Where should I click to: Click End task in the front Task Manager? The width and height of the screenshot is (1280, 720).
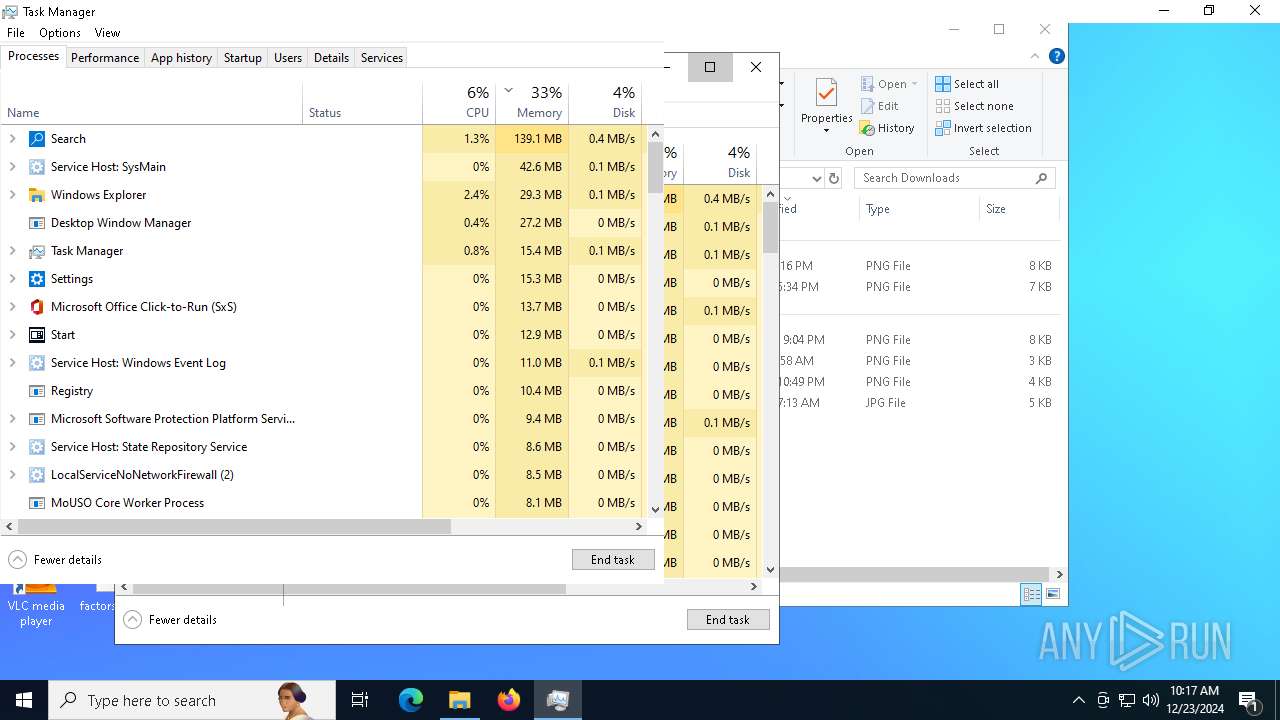click(613, 560)
